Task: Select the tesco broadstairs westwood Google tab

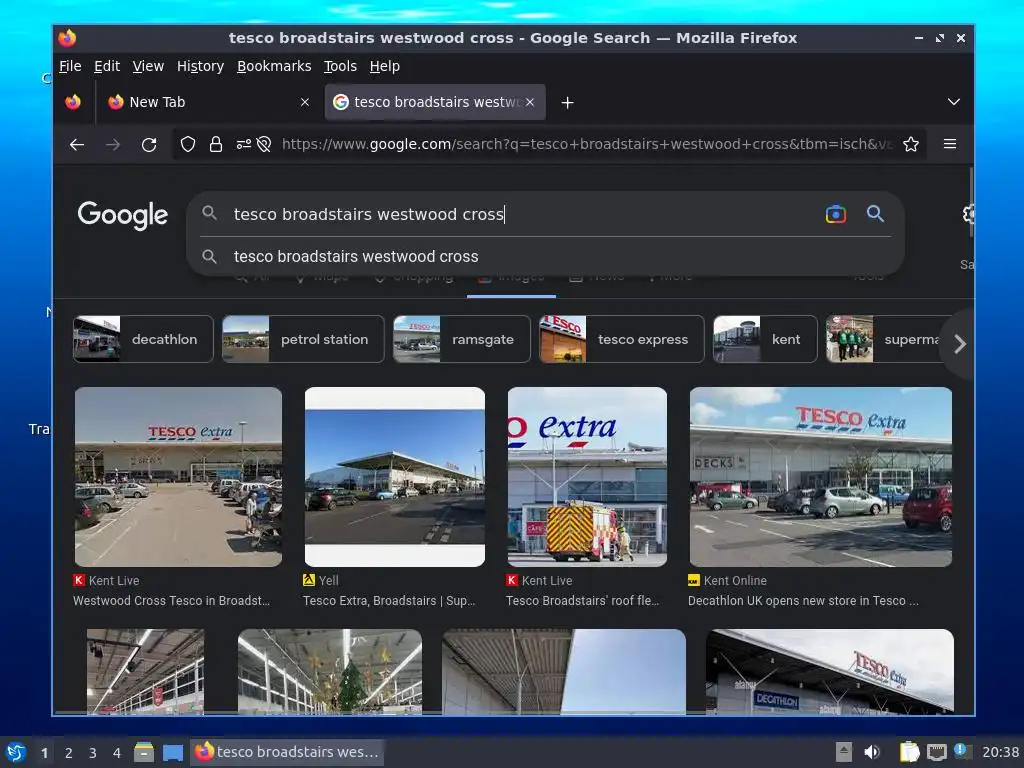Action: point(435,102)
